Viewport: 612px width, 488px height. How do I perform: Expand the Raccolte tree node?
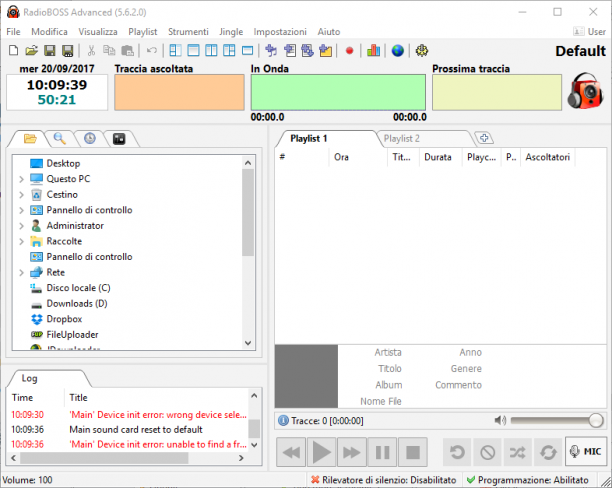(x=21, y=242)
